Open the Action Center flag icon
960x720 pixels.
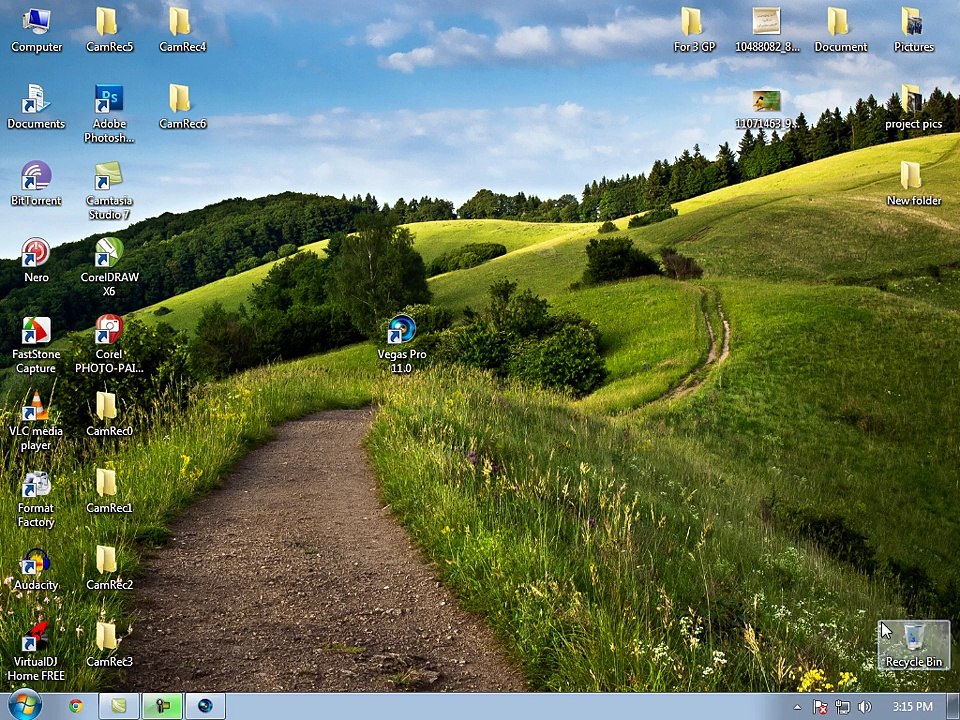[820, 707]
